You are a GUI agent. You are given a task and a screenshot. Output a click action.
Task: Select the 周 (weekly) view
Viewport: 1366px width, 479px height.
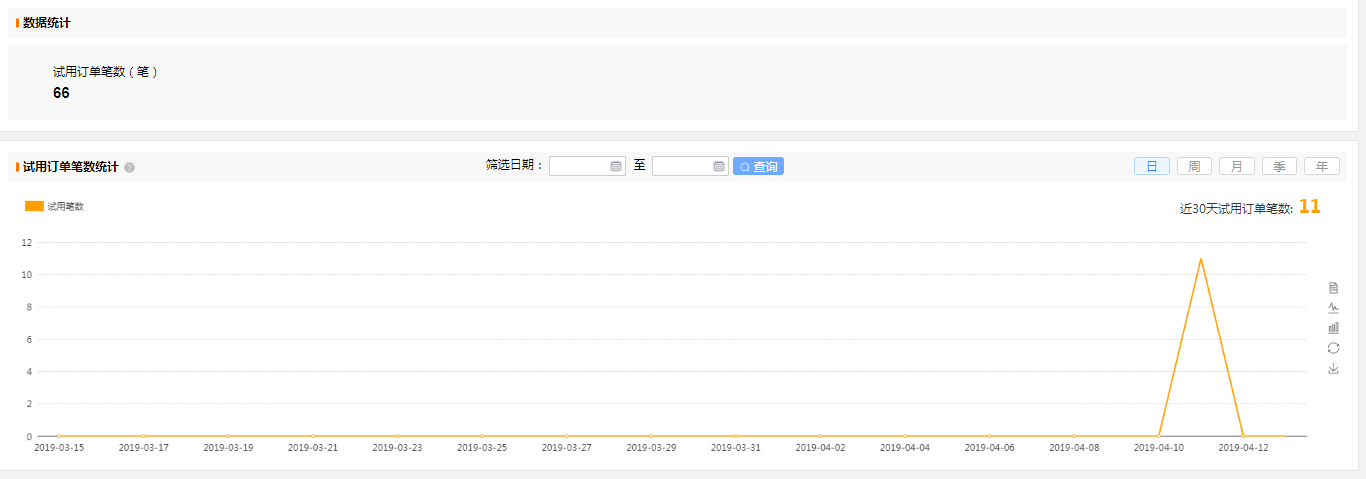(x=1194, y=167)
